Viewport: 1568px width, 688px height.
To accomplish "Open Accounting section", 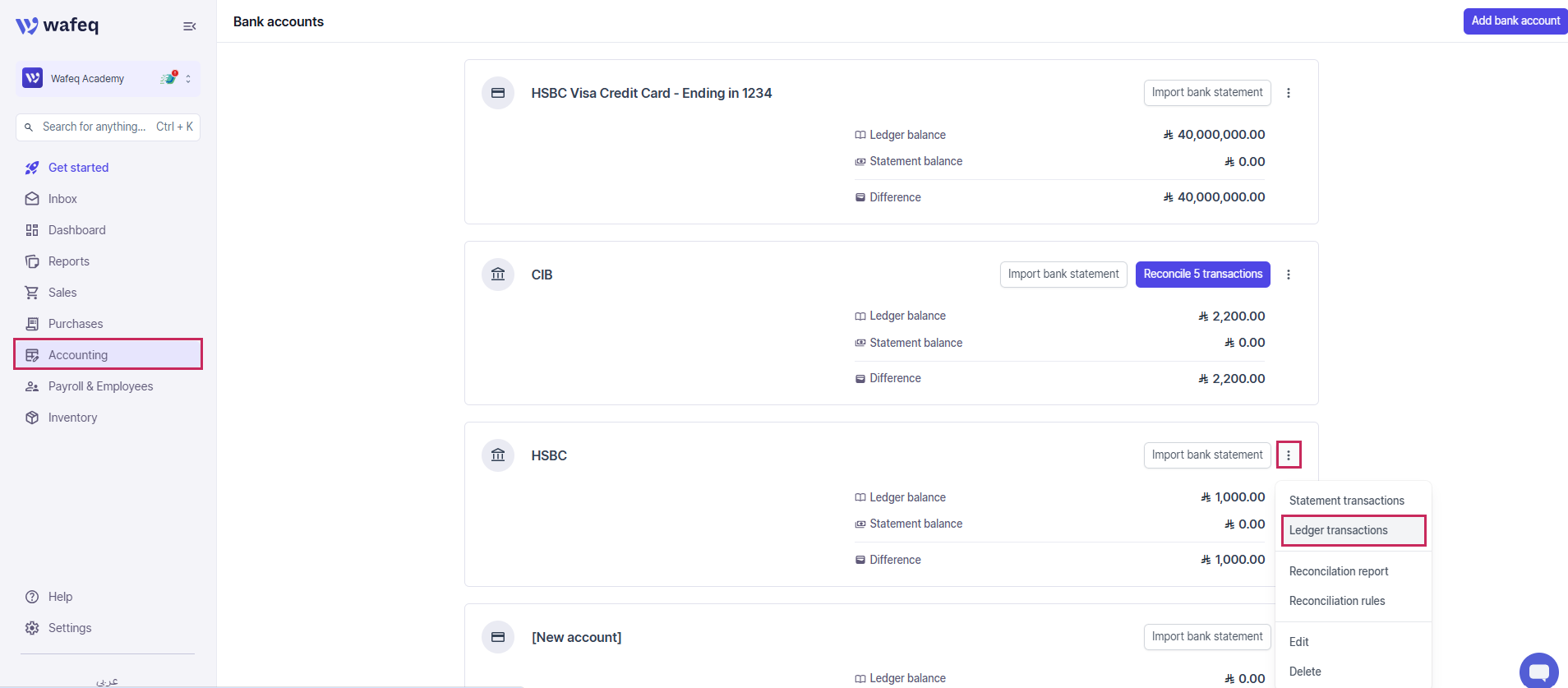I will (x=108, y=354).
